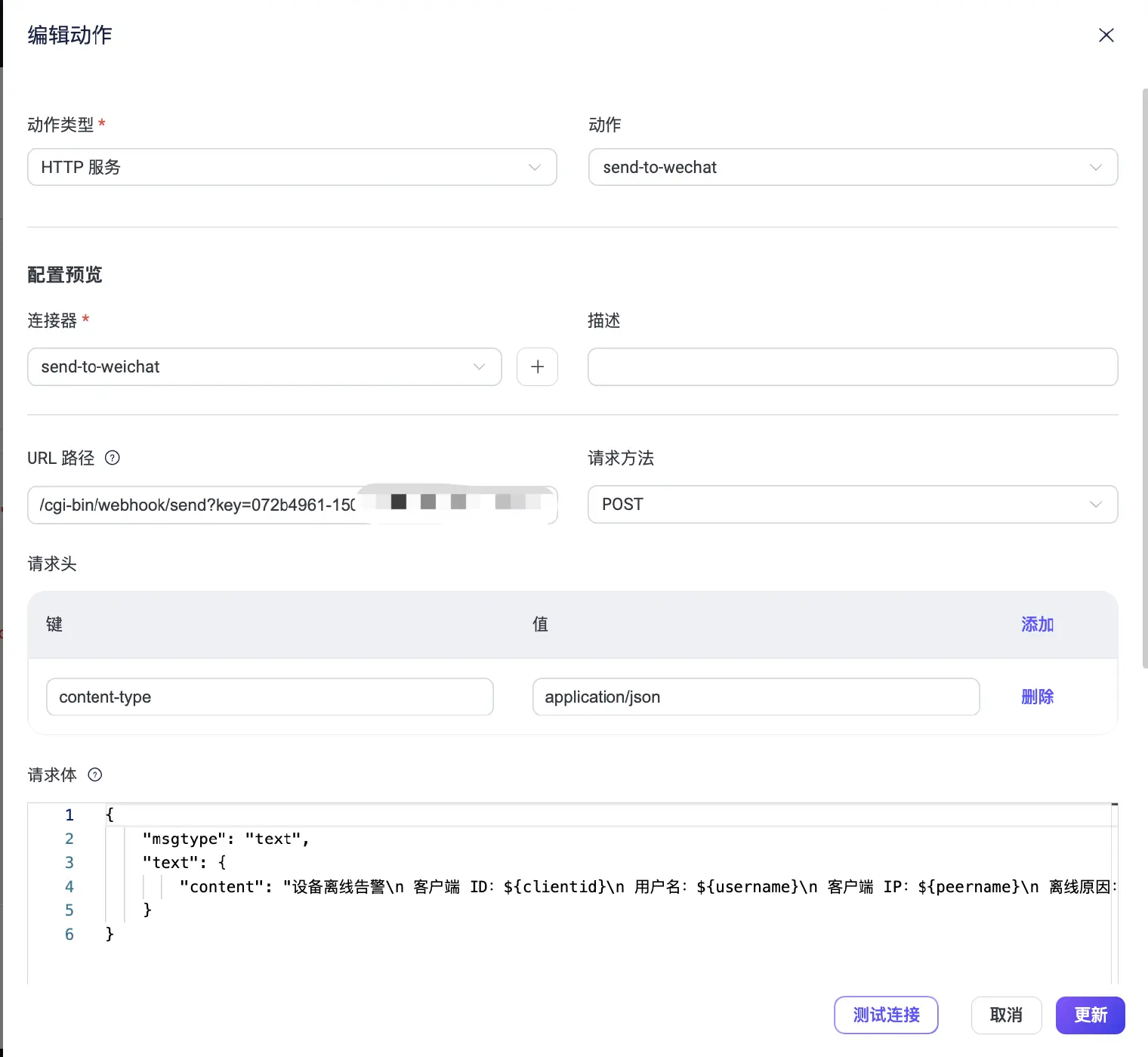Click the 更新 button to save
Viewport: 1148px width, 1057px height.
pos(1090,1015)
